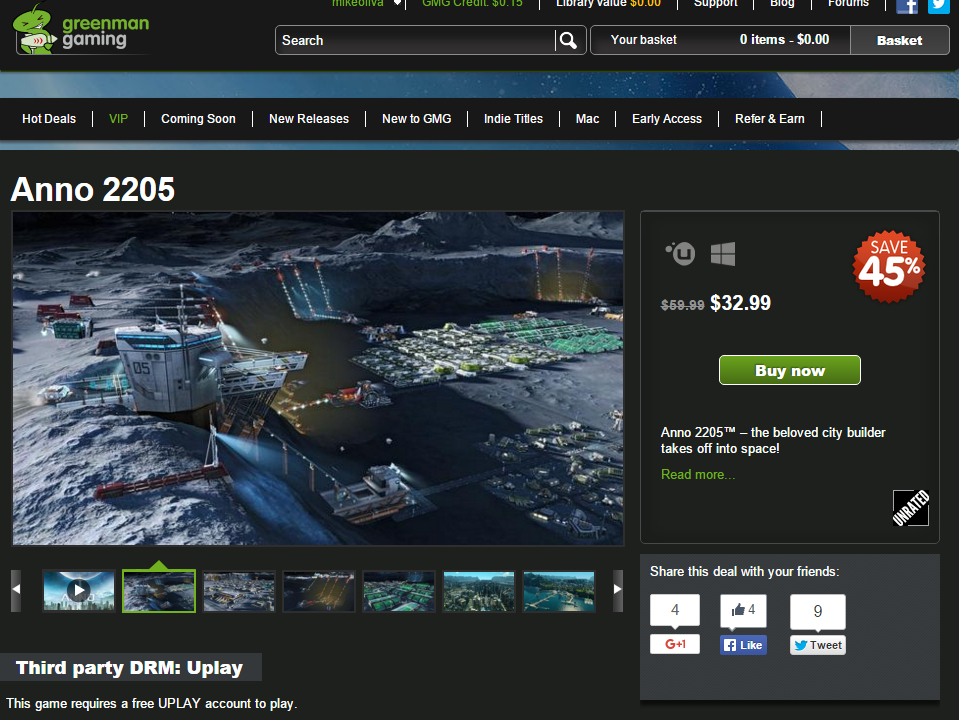Viewport: 959px width, 720px height.
Task: Select the fourth screenshot thumbnail with light beams
Action: pyautogui.click(x=319, y=591)
